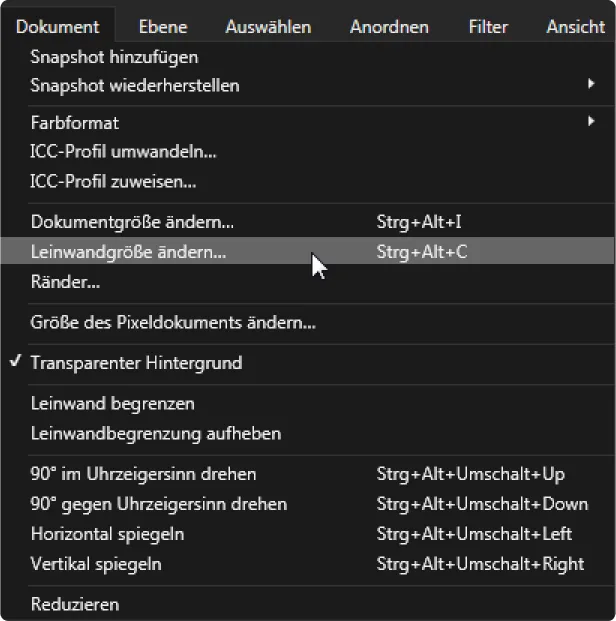Open the Filter menu
Viewport: 616px width, 621px height.
488,27
